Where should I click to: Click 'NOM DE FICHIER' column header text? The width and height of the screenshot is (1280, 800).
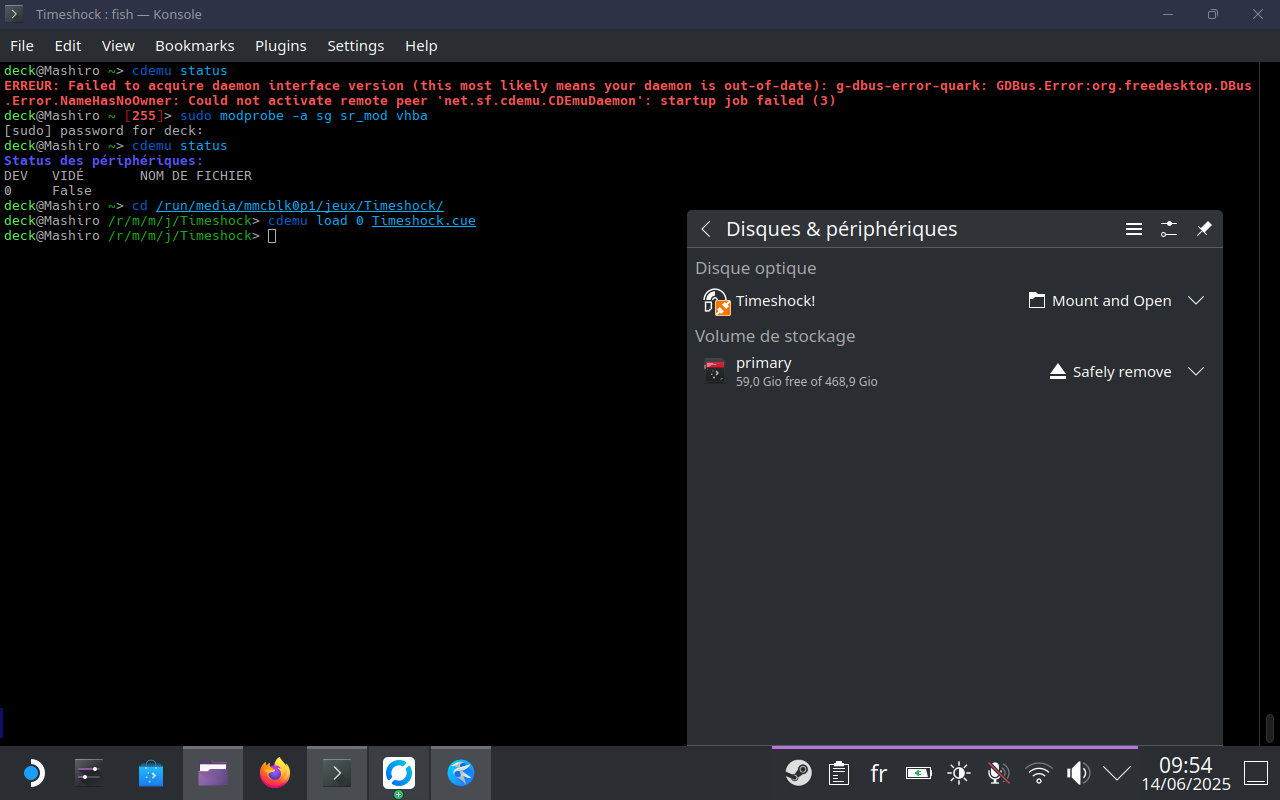click(x=196, y=176)
